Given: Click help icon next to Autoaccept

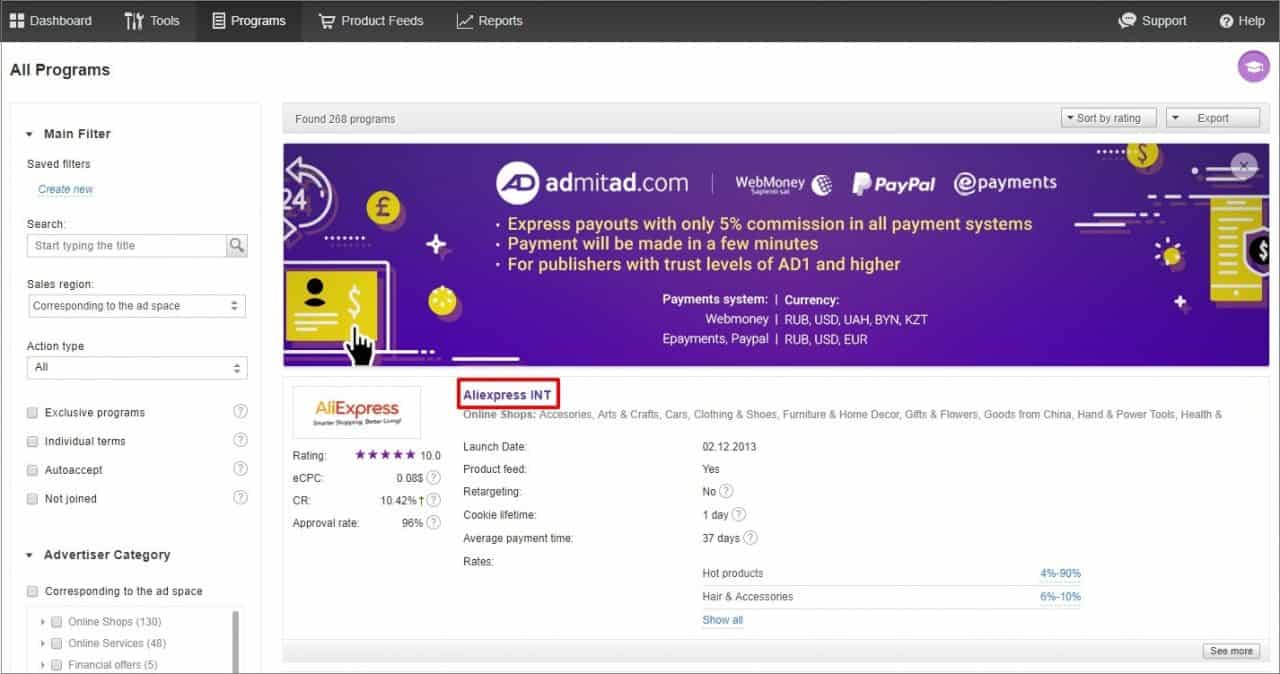Looking at the screenshot, I should click(240, 469).
